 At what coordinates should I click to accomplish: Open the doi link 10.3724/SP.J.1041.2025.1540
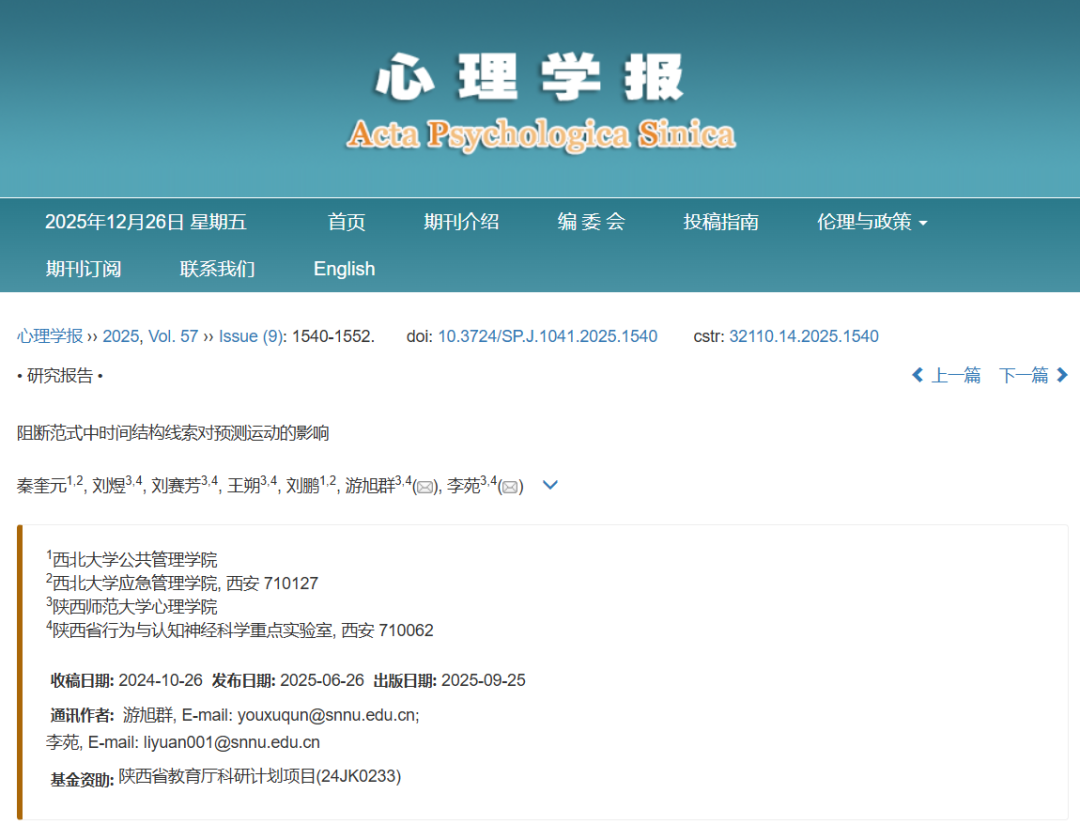click(x=547, y=336)
